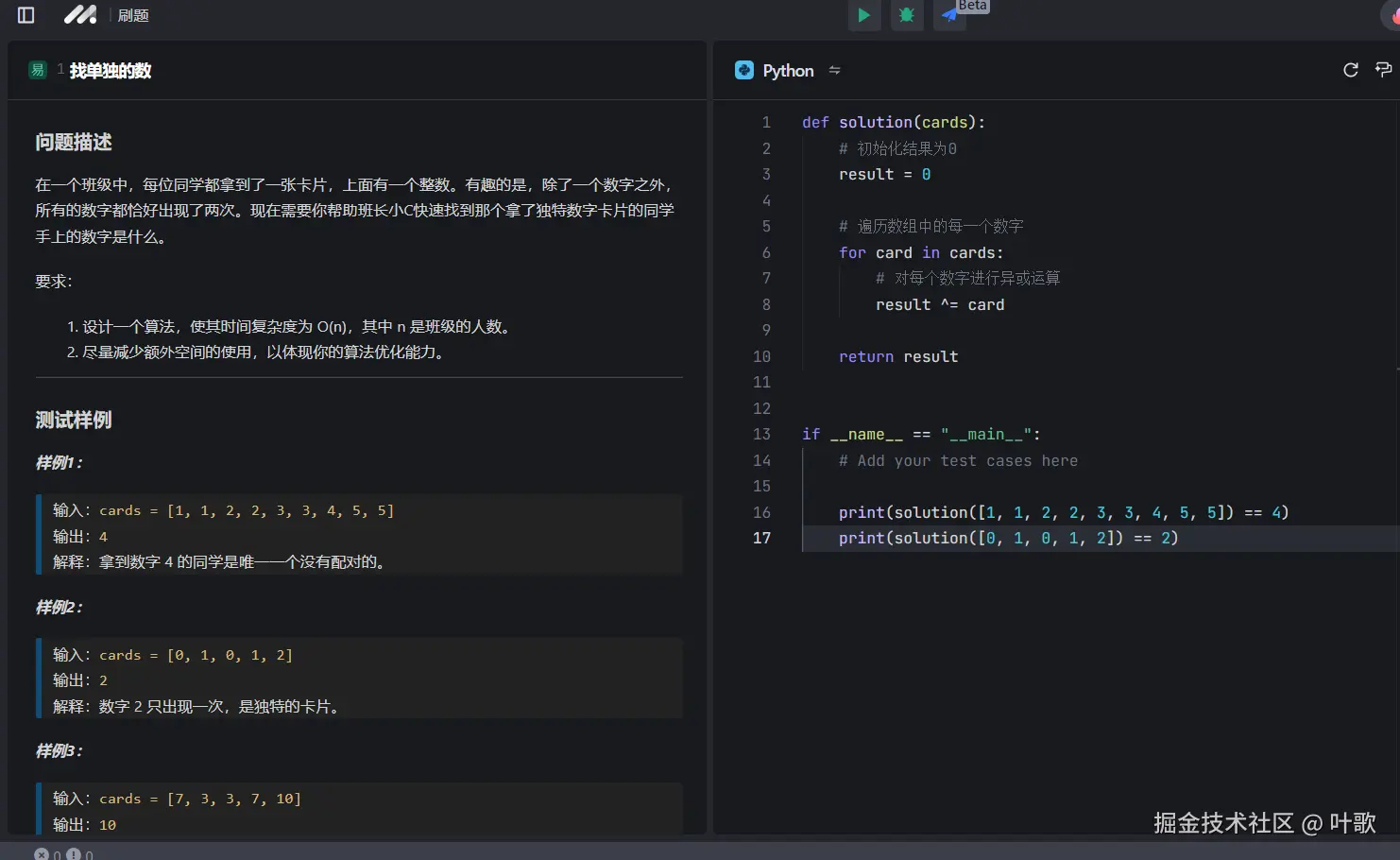
Task: Start debugging via the bug icon
Action: pos(907,15)
